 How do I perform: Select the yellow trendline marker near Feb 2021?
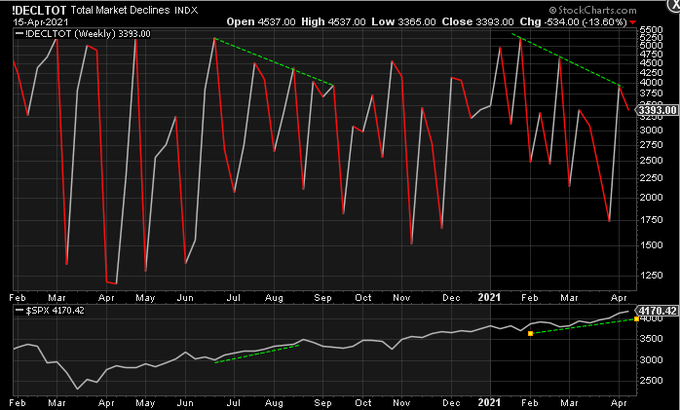pyautogui.click(x=530, y=333)
